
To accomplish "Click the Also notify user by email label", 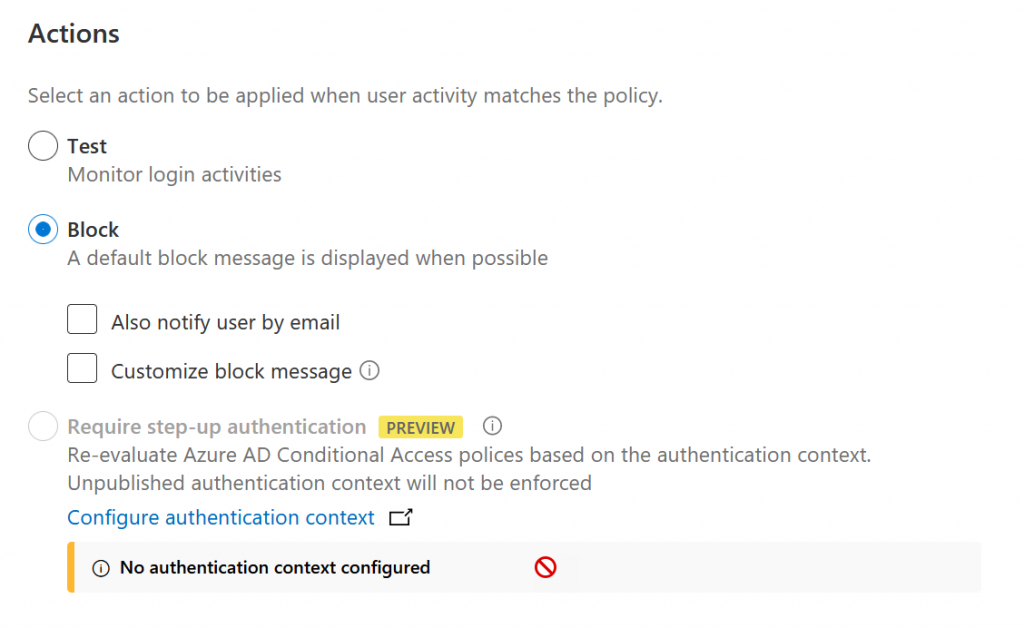I will [x=225, y=322].
